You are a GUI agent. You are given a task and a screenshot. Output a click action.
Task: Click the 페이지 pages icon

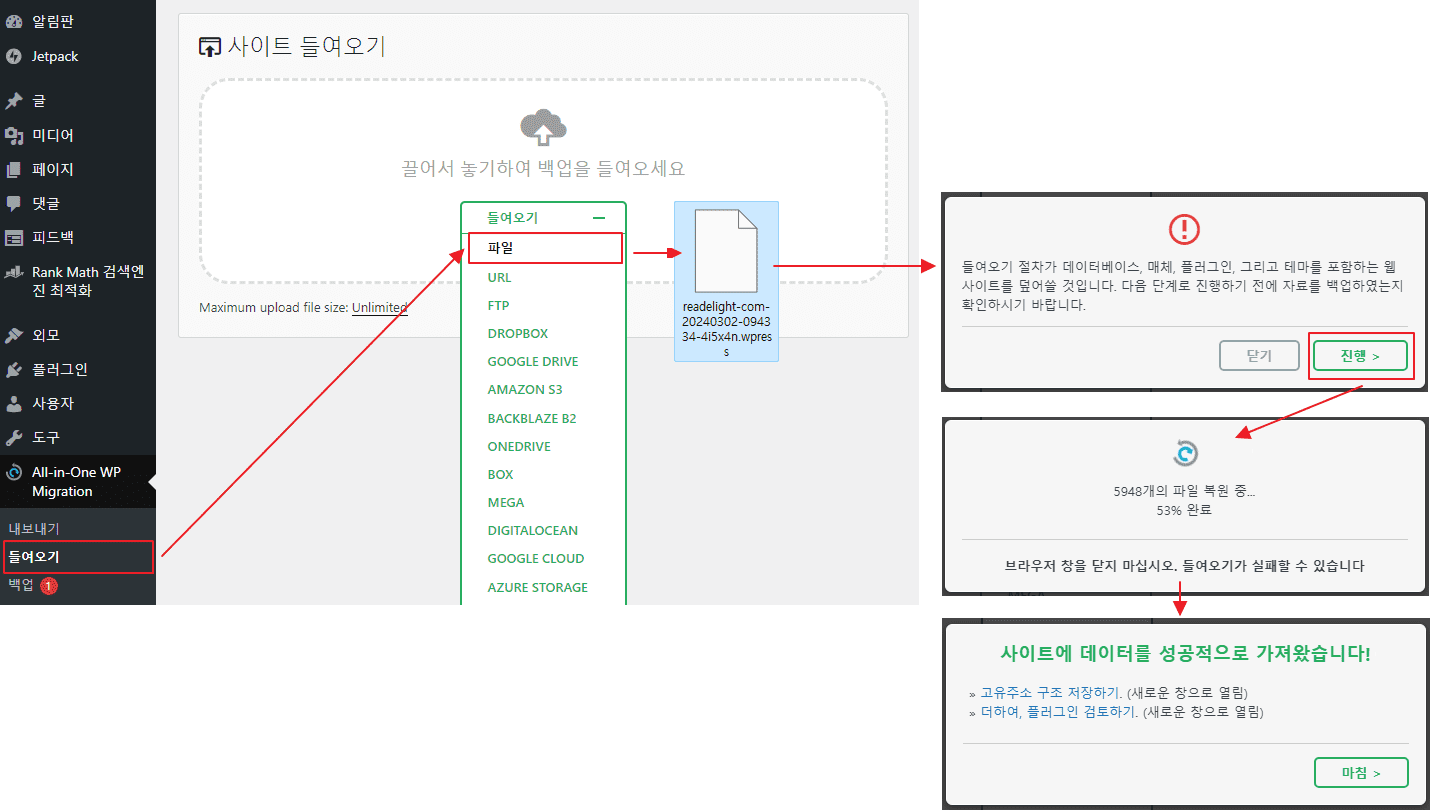coord(14,170)
